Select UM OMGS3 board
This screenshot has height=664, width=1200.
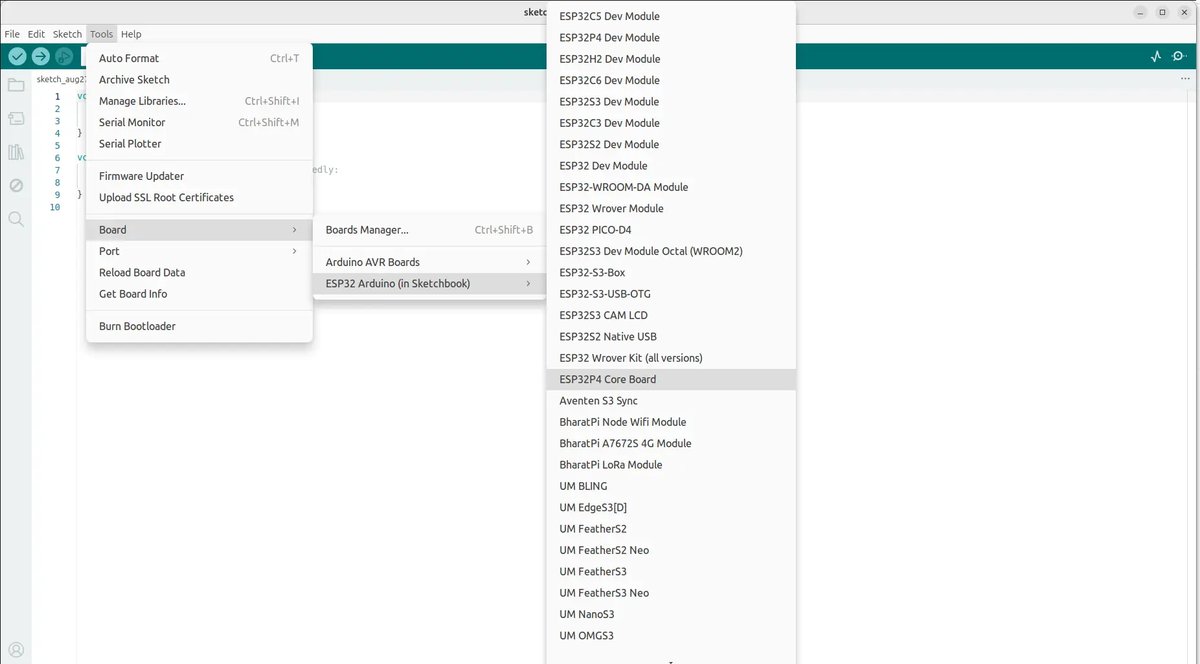(671, 635)
